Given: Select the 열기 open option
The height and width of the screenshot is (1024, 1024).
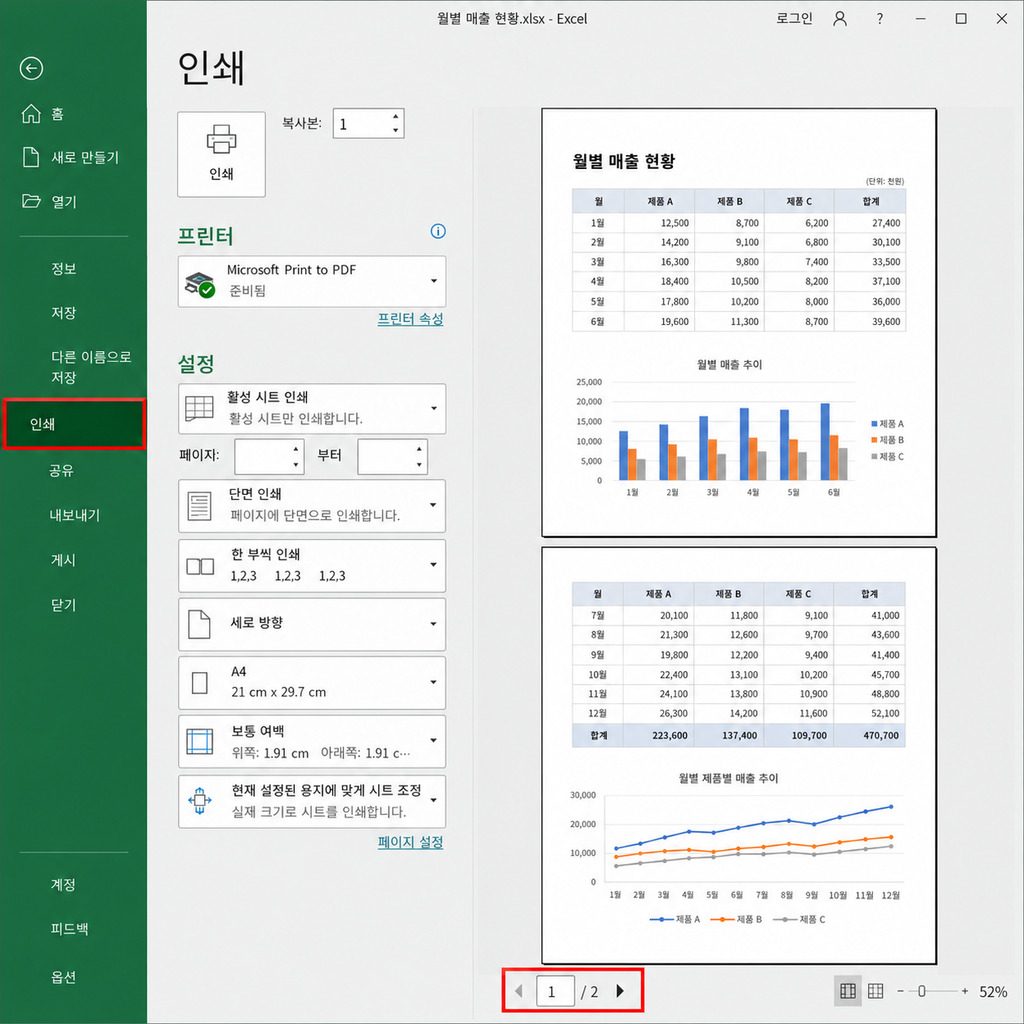Looking at the screenshot, I should click(x=50, y=201).
